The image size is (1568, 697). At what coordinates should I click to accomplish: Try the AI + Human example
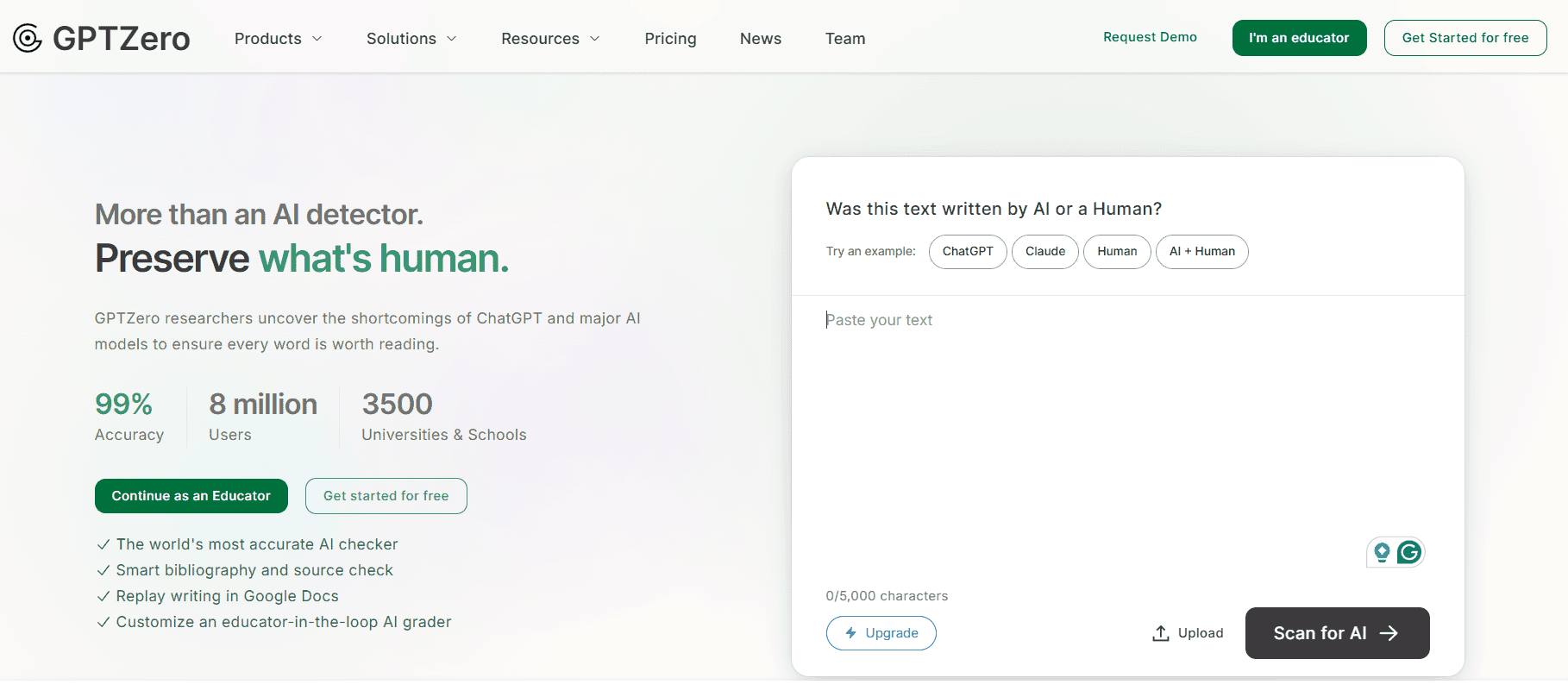point(1202,252)
